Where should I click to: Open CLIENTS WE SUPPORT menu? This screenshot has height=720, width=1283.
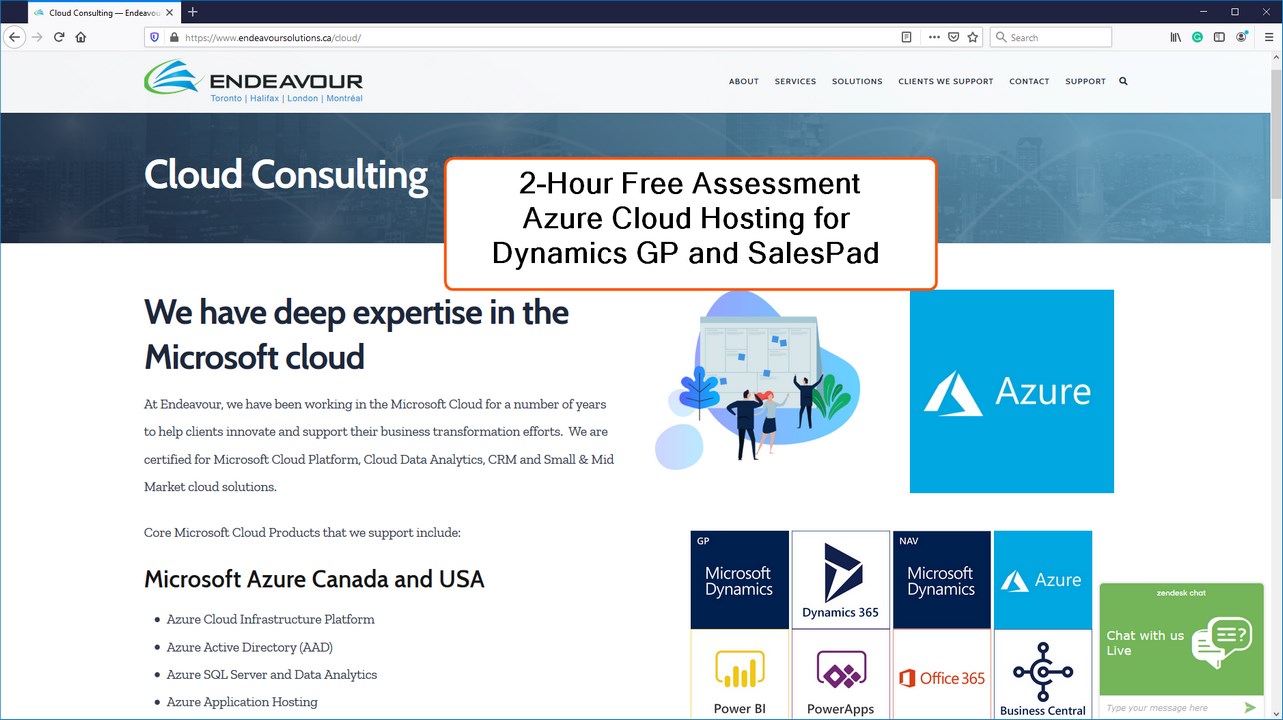pyautogui.click(x=946, y=81)
